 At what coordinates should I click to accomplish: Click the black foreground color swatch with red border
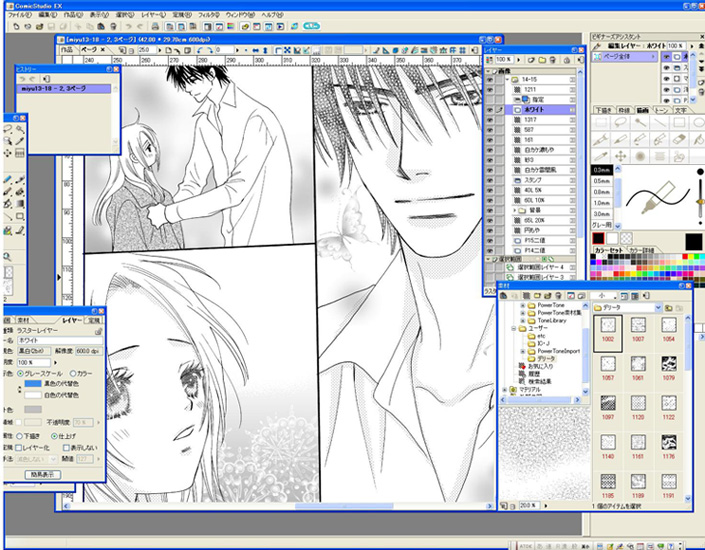598,238
